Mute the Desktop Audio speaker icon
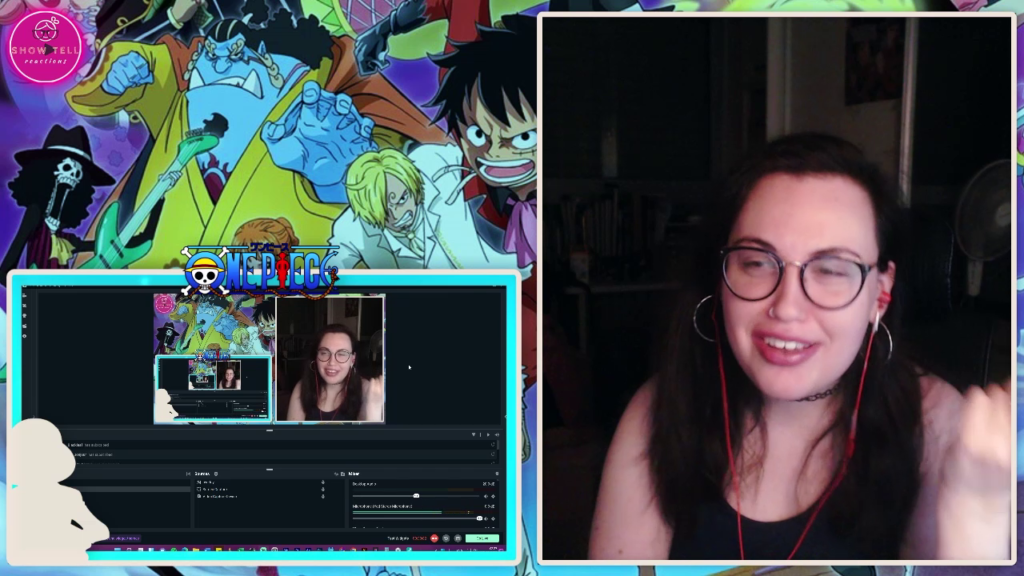This screenshot has height=576, width=1024. [x=485, y=496]
